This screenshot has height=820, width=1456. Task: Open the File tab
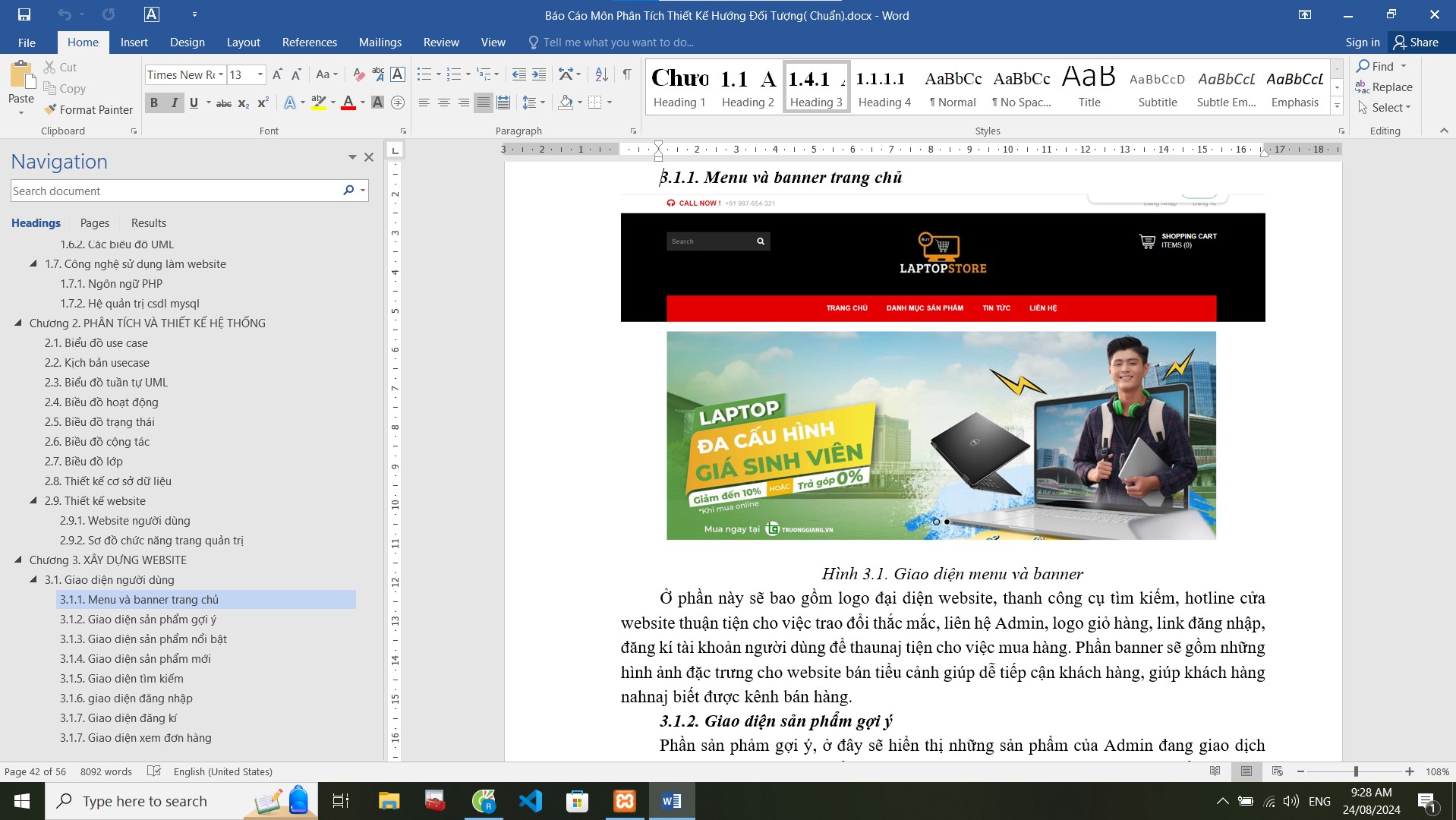pos(27,43)
